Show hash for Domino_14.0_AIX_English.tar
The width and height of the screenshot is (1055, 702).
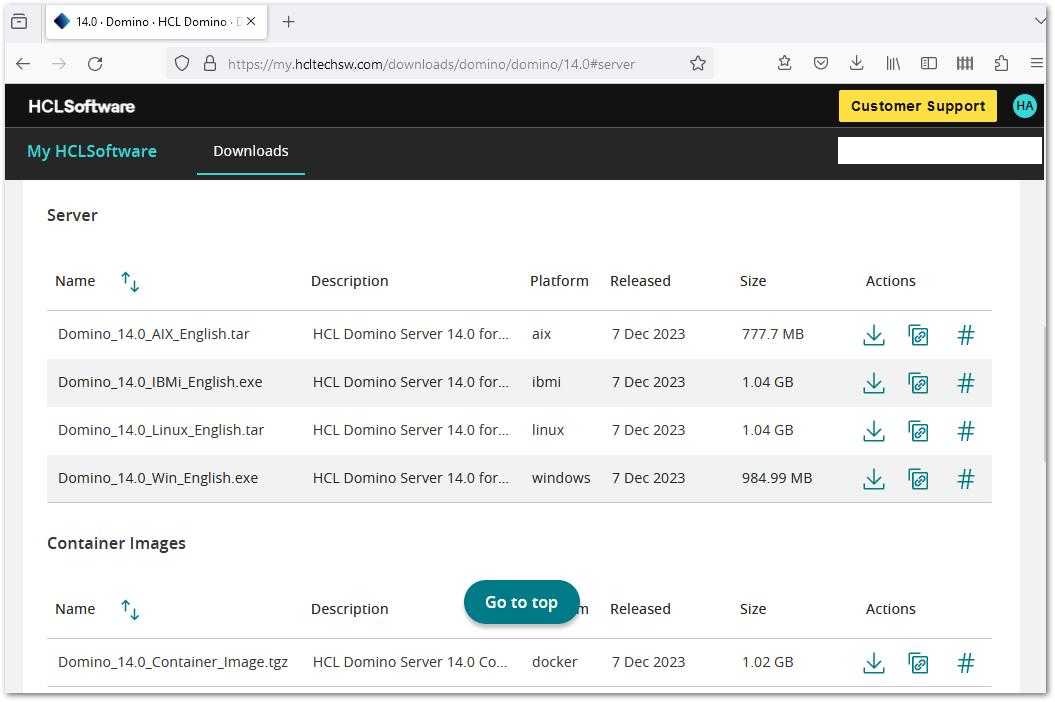[966, 335]
